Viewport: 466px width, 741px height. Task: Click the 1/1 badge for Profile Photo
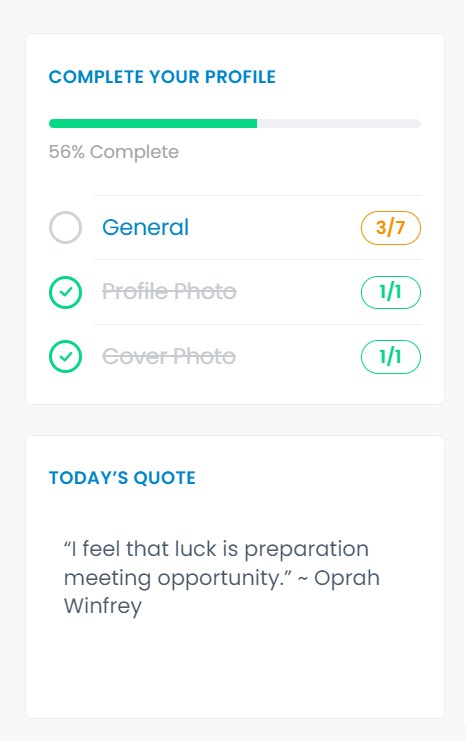[391, 293]
